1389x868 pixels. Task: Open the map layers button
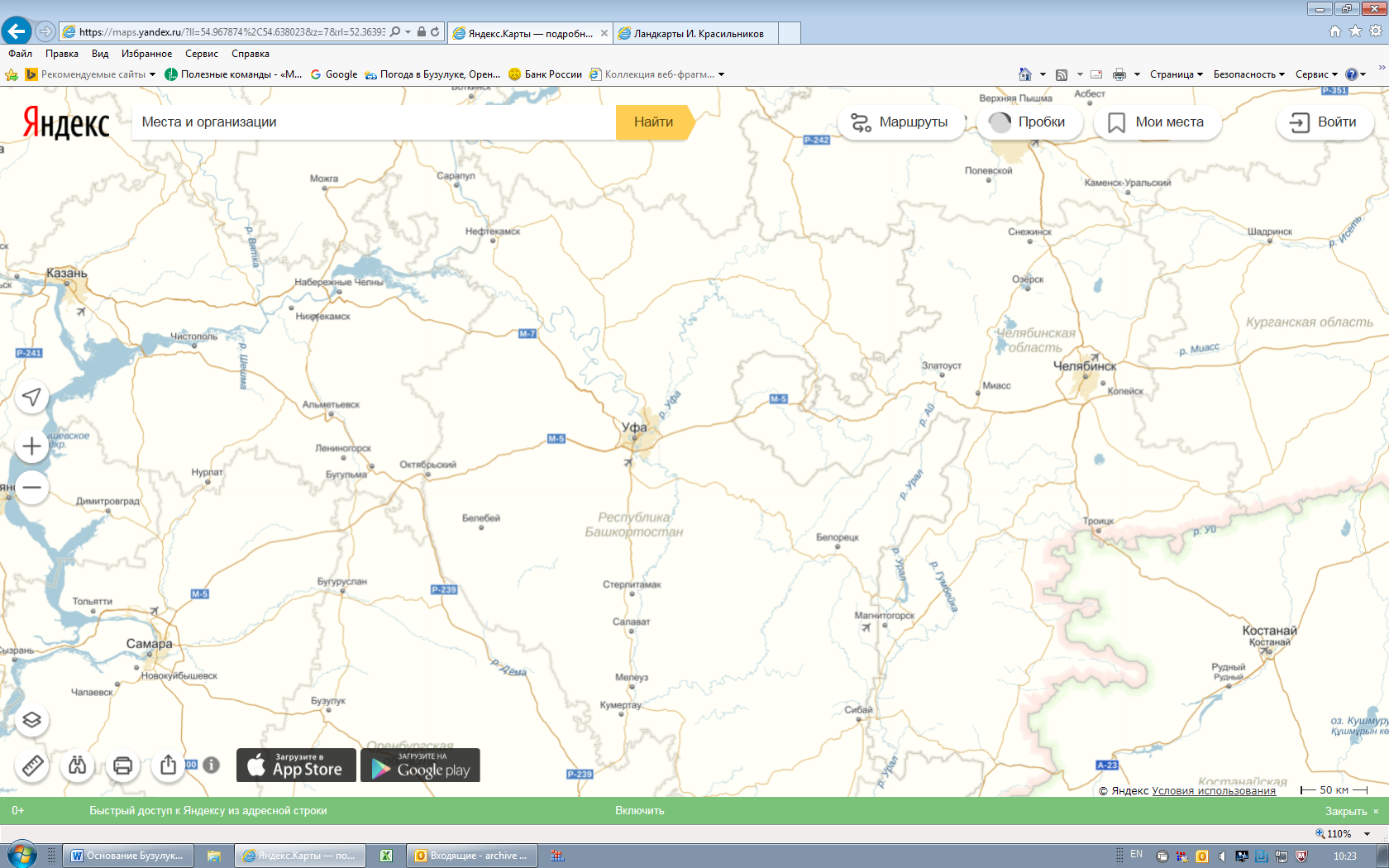pyautogui.click(x=32, y=720)
